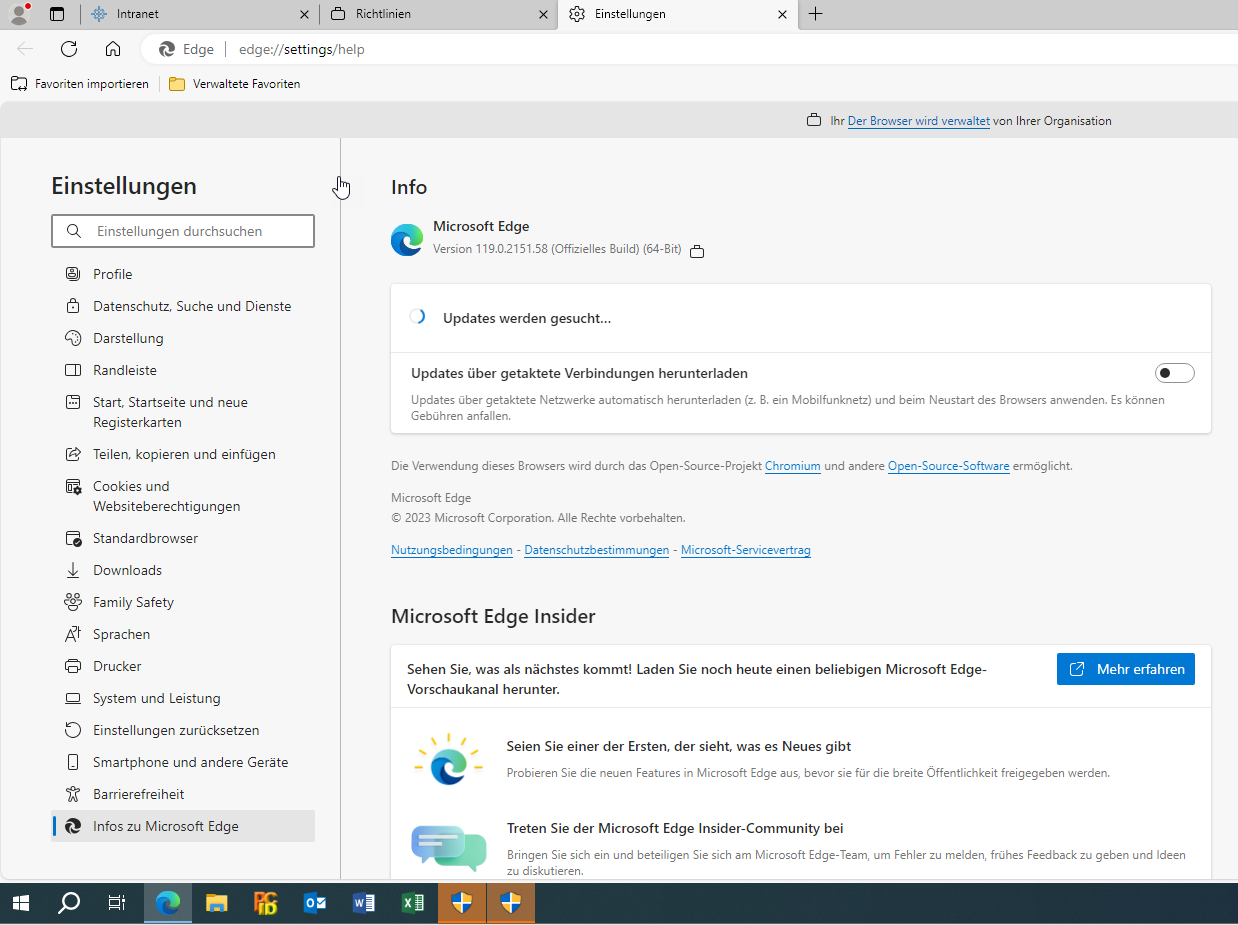This screenshot has width=1238, height=925.
Task: Select Infos zu Microsoft Edge
Action: click(183, 826)
